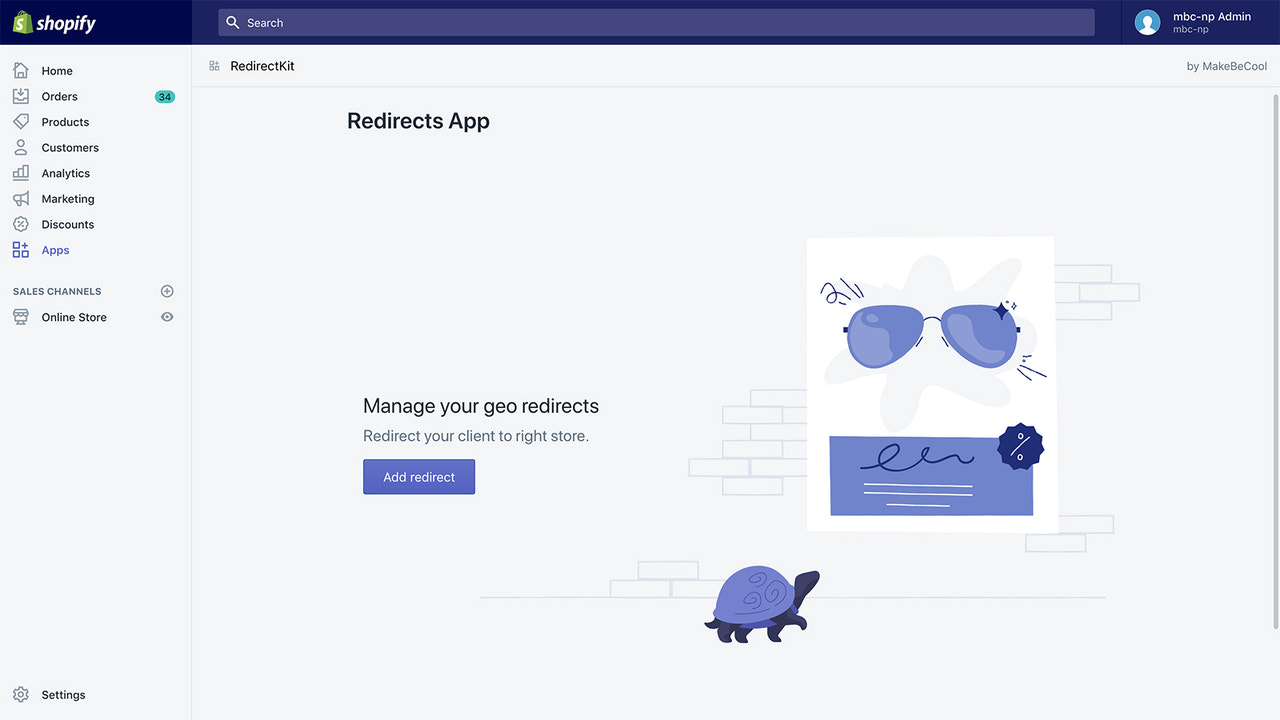The image size is (1280, 720).
Task: Select Online Store channel
Action: click(x=73, y=317)
